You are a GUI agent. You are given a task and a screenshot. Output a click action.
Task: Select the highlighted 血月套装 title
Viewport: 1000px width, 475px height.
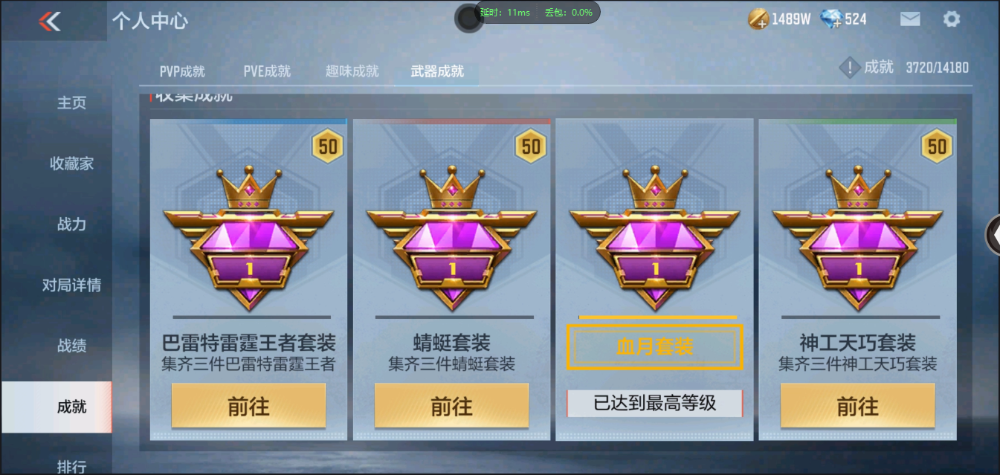pos(655,347)
